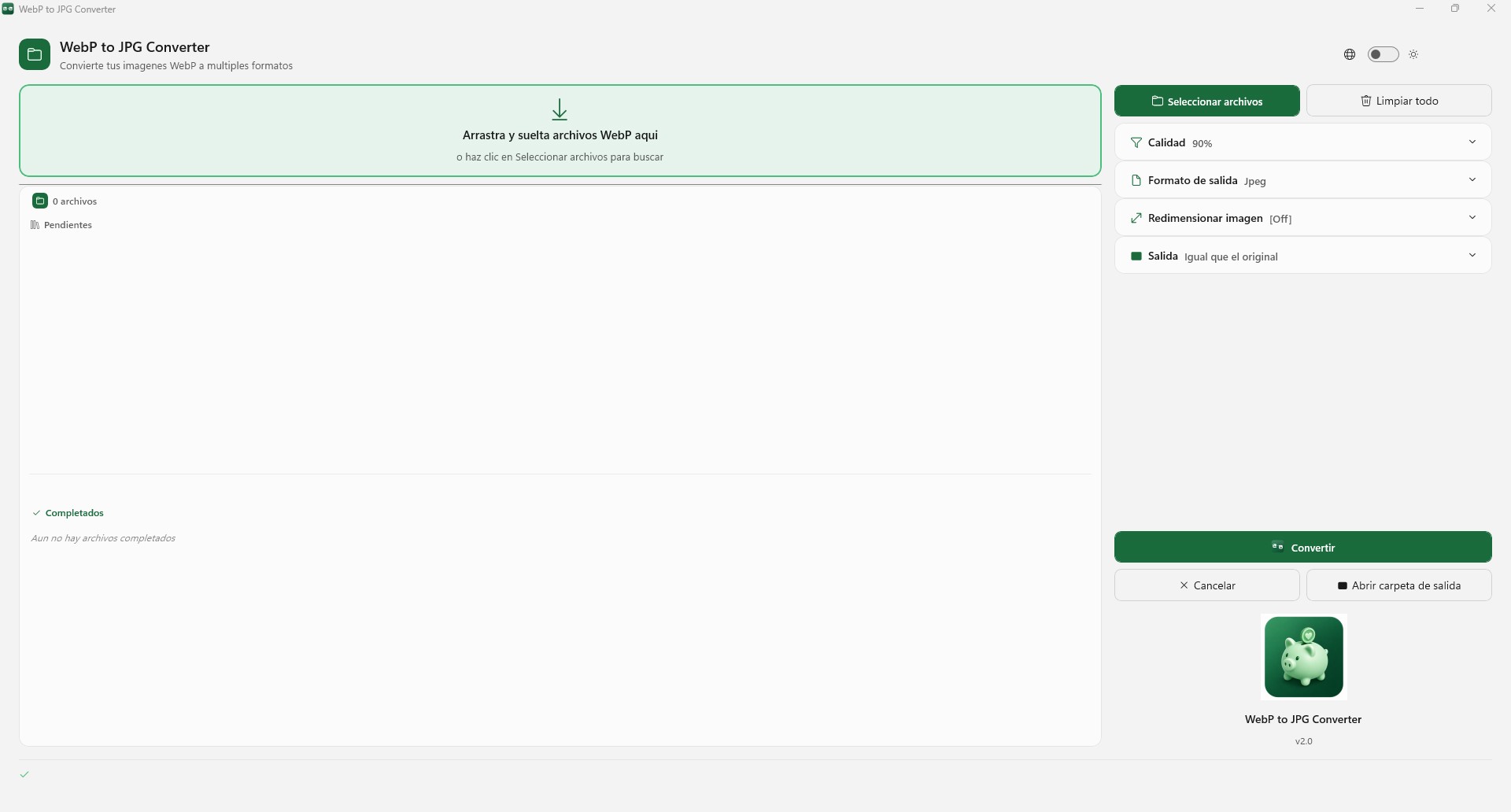Click the WebP drag and drop area

[x=560, y=131]
